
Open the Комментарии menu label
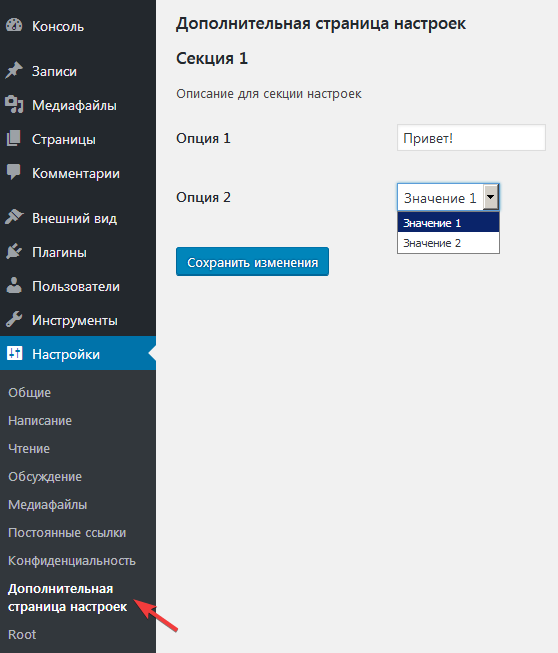point(76,173)
